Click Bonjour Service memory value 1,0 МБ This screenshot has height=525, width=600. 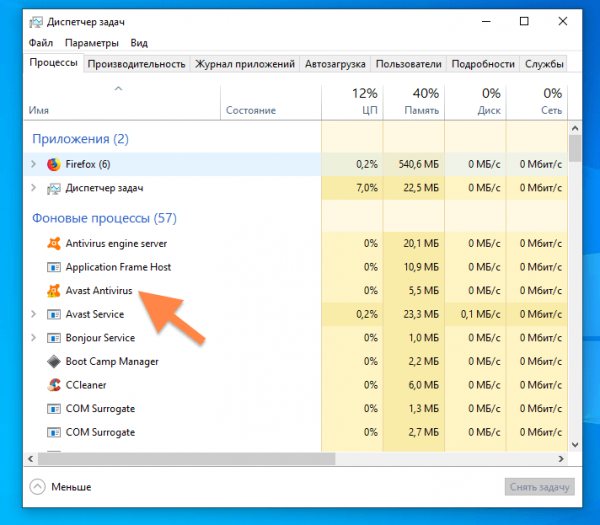pyautogui.click(x=424, y=338)
